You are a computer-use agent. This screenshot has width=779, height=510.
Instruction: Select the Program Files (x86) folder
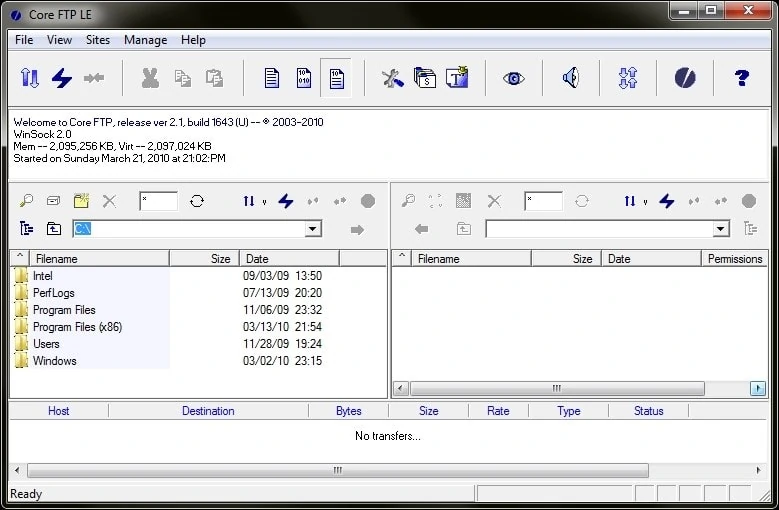(78, 327)
